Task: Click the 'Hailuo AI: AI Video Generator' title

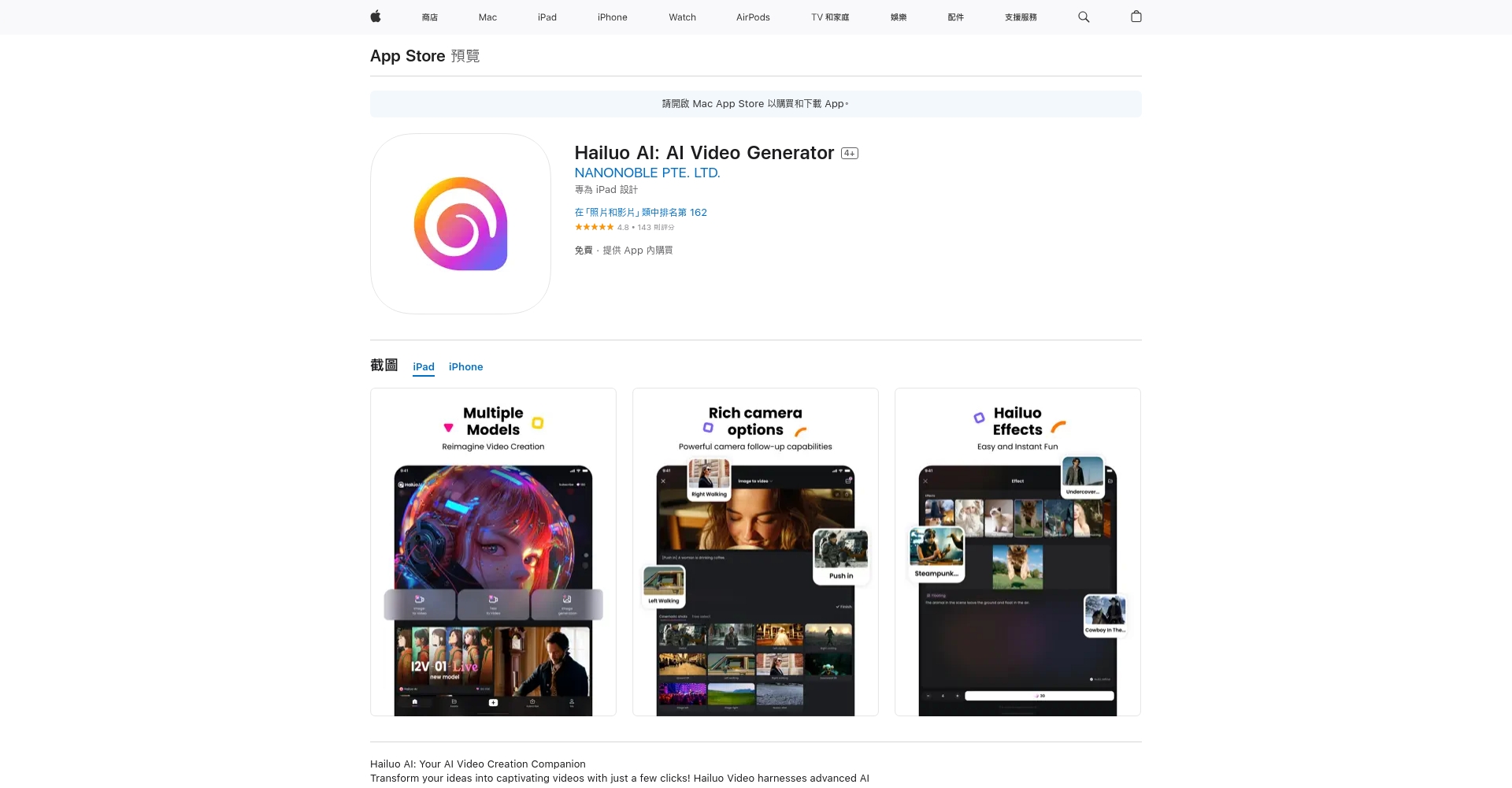Action: (x=704, y=153)
